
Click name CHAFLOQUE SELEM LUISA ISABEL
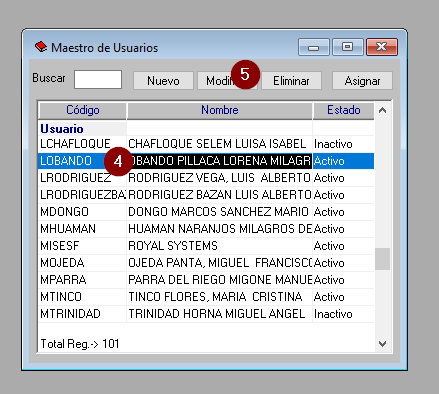point(217,144)
